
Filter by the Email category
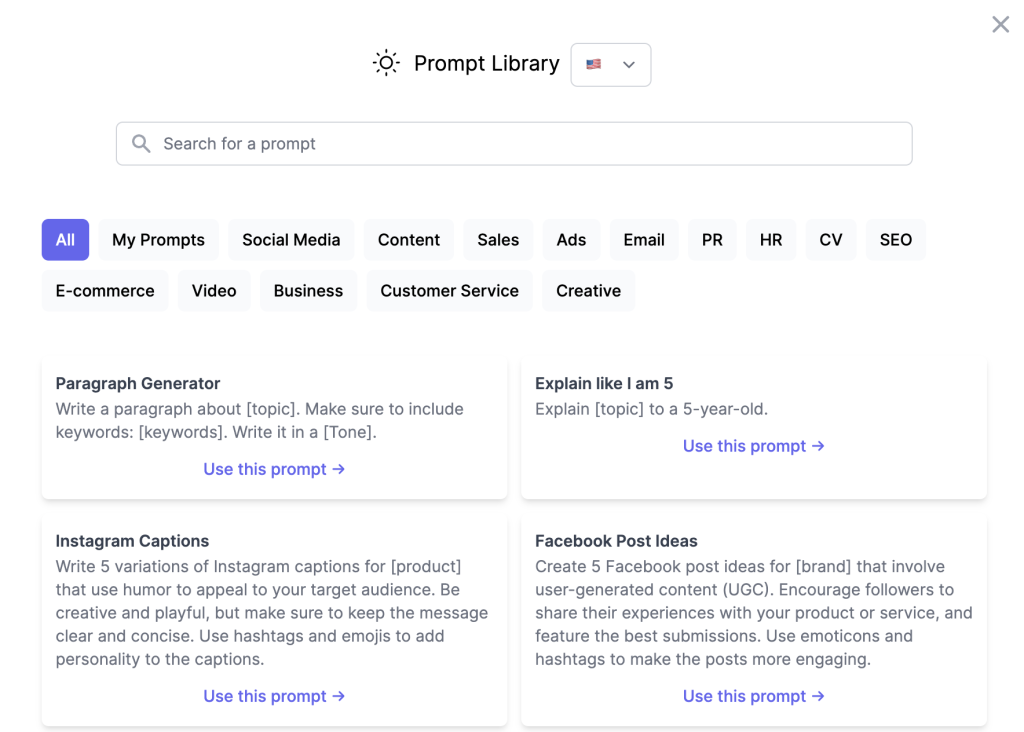pyautogui.click(x=644, y=240)
